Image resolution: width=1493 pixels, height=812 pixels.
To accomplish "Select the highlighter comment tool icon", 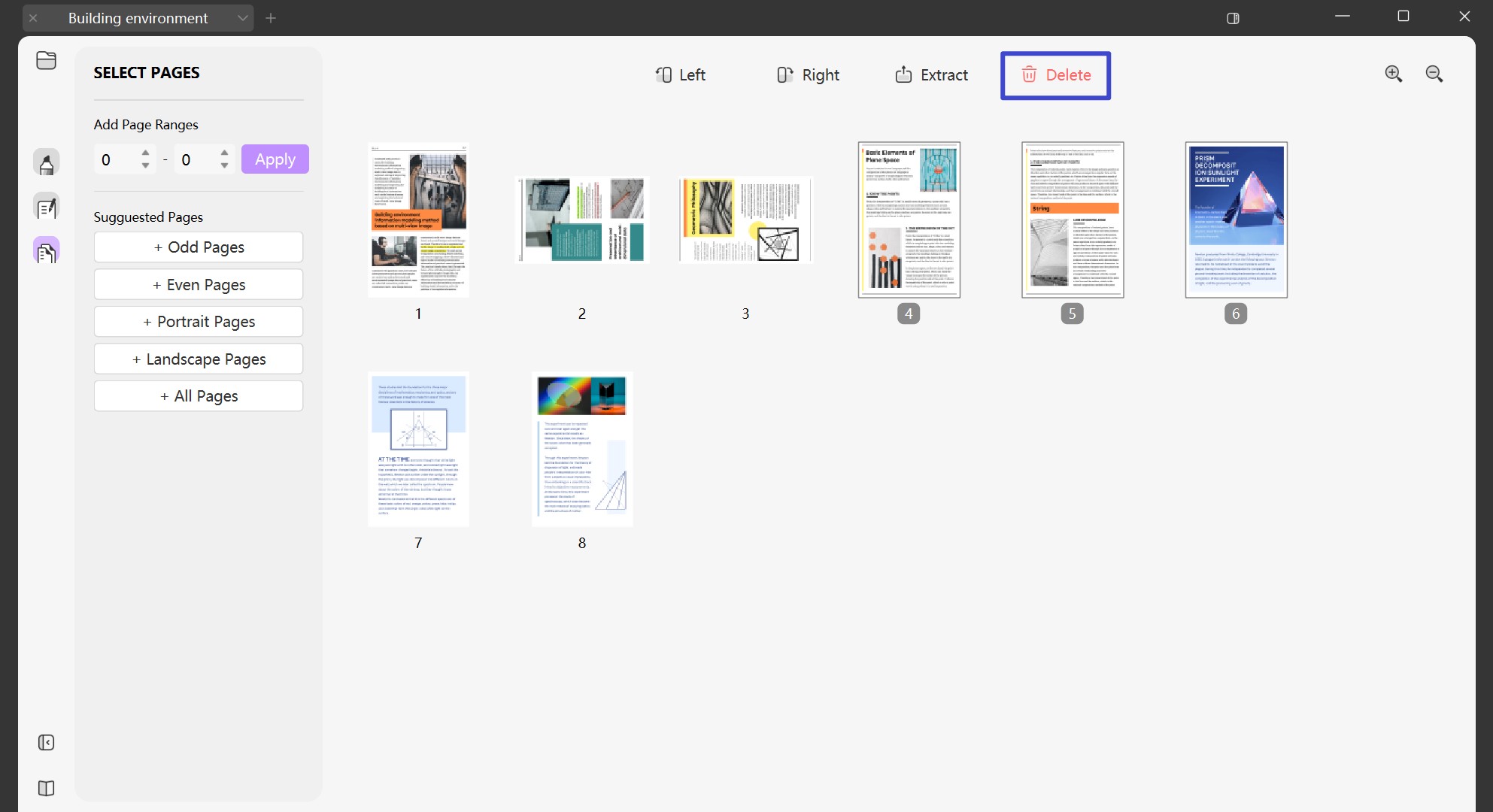I will pos(46,163).
